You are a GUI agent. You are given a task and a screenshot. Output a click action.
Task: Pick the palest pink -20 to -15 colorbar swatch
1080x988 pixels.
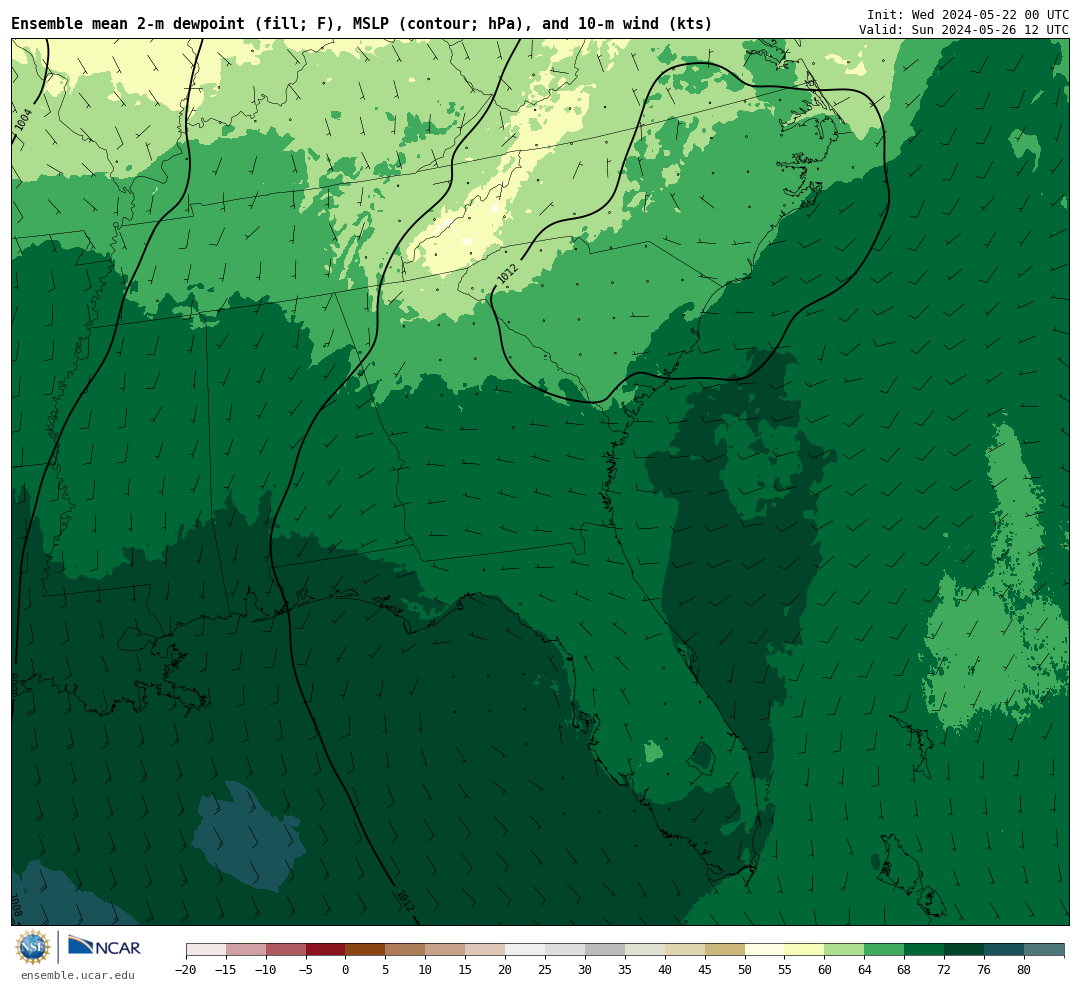pyautogui.click(x=206, y=950)
